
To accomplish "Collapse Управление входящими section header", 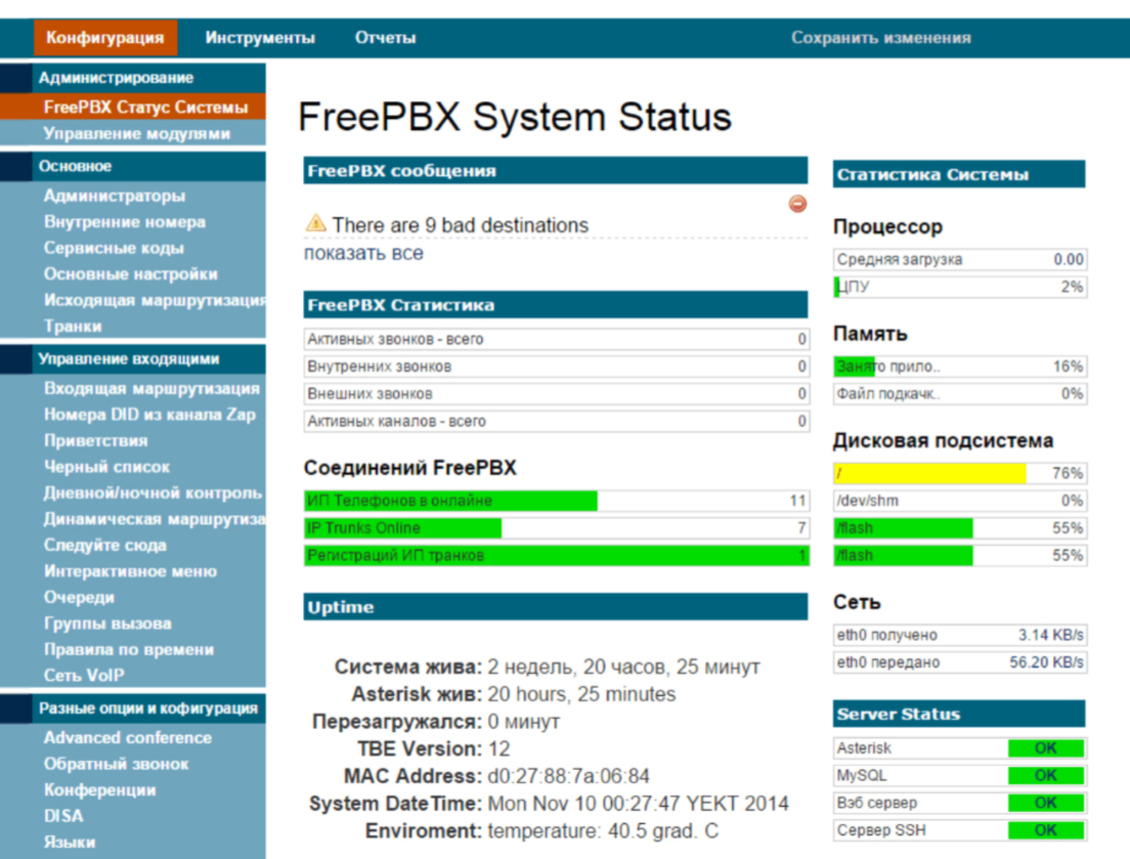I will [133, 359].
